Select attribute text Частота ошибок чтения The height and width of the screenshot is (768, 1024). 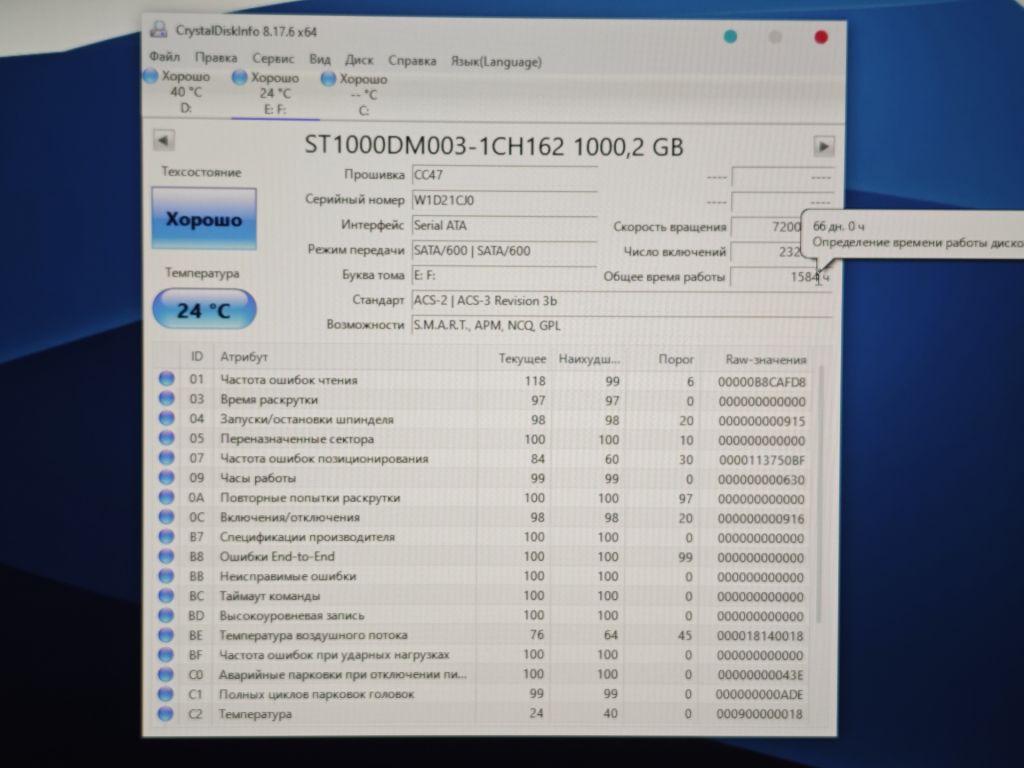coord(289,379)
